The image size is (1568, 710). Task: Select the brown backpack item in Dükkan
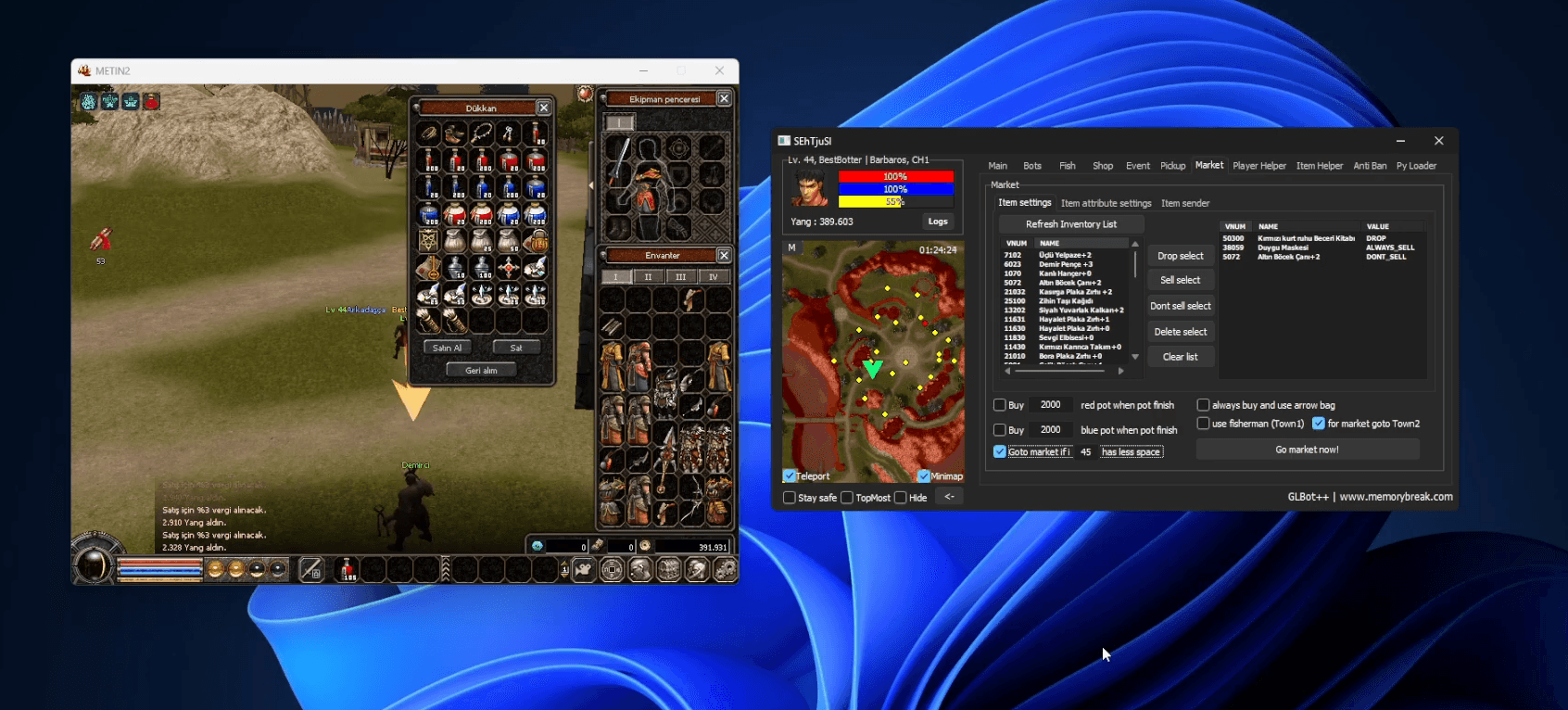click(x=536, y=241)
